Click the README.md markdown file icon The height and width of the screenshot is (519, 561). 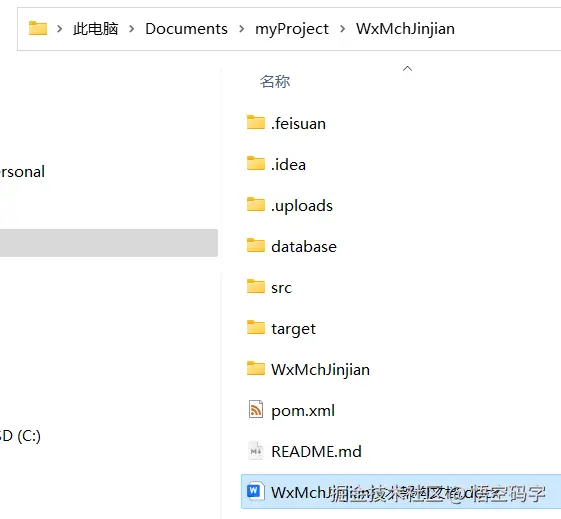pos(256,451)
